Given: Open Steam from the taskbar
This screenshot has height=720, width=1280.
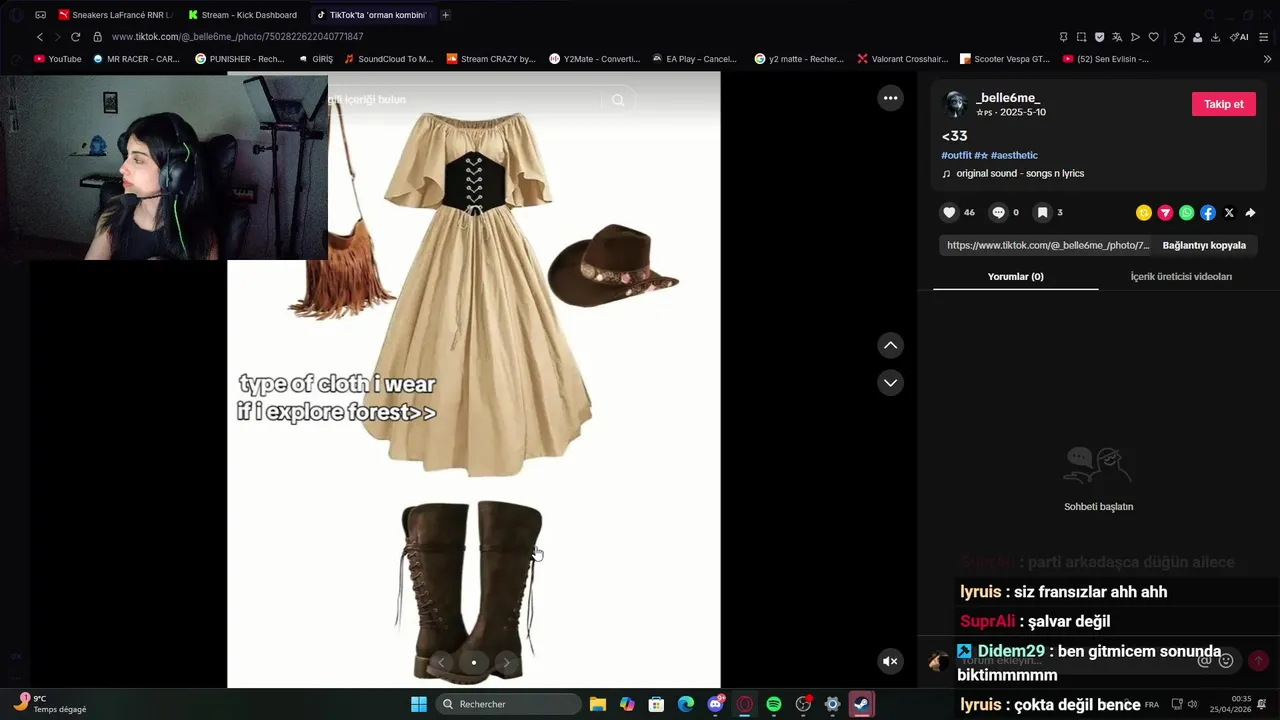Looking at the screenshot, I should 861,704.
